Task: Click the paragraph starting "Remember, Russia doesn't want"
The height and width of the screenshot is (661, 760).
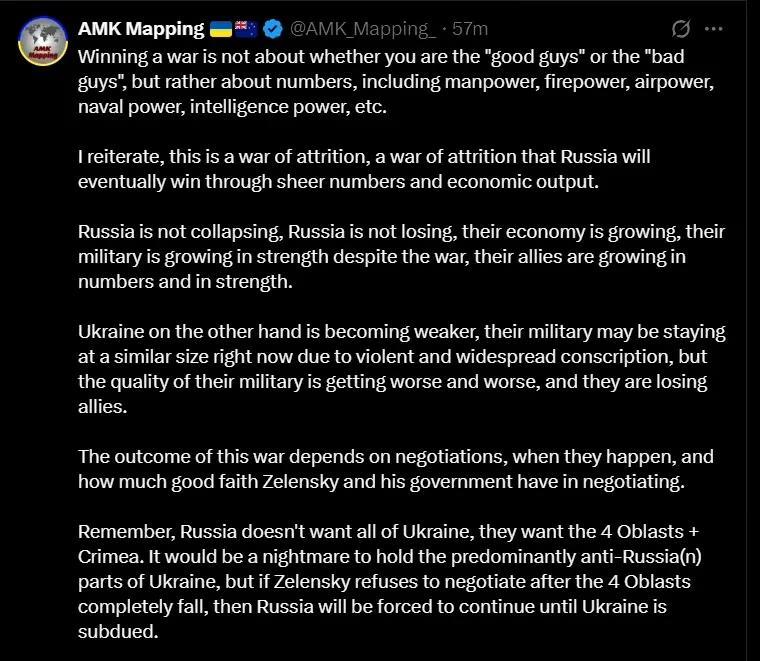Action: click(x=390, y=582)
